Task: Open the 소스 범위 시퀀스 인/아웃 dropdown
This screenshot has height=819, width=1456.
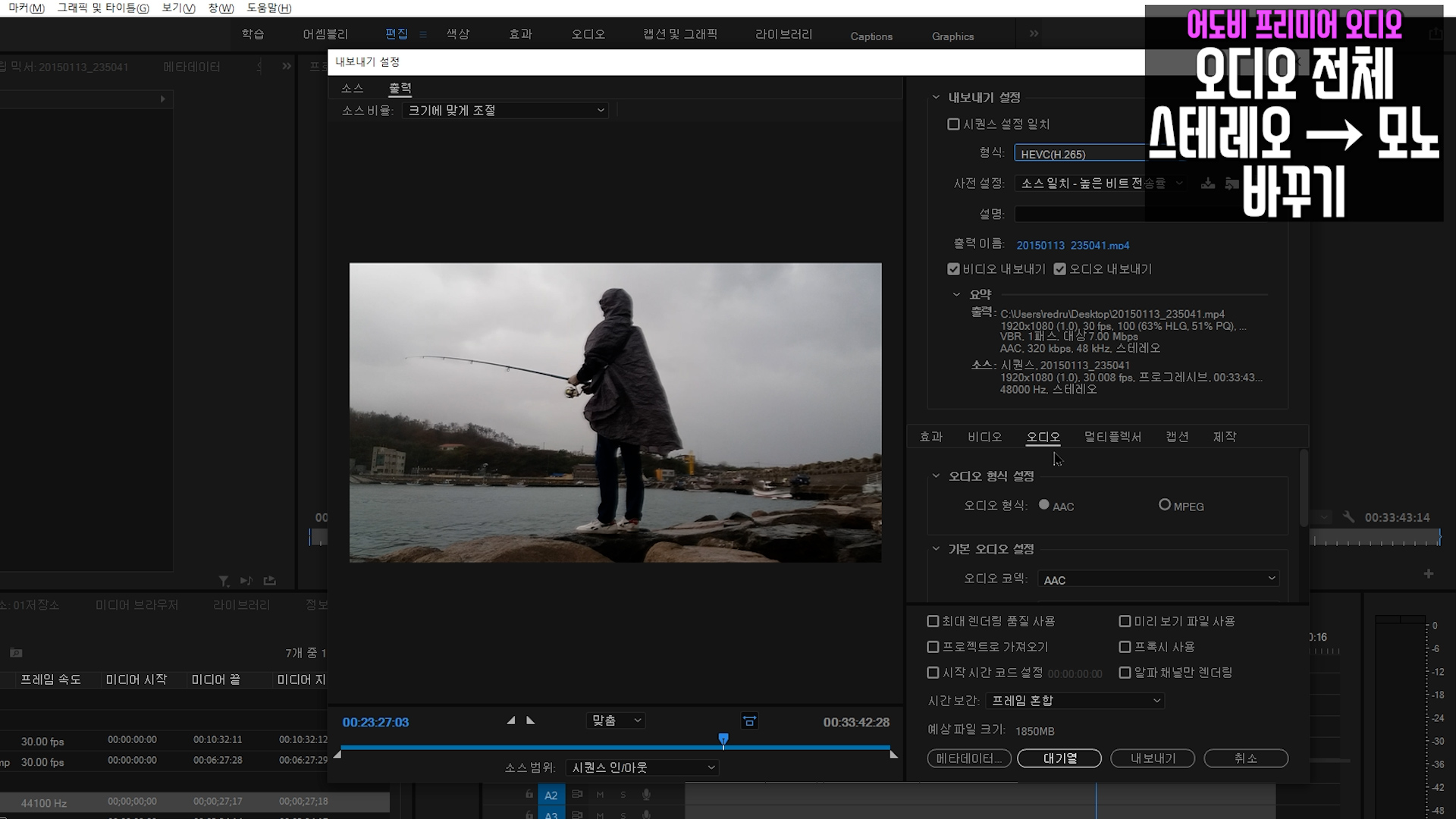Action: [x=642, y=767]
